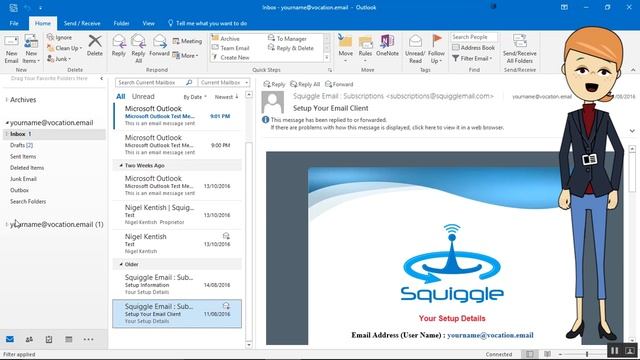The height and width of the screenshot is (360, 640).
Task: Click Reply in the ribbon
Action: click(119, 46)
